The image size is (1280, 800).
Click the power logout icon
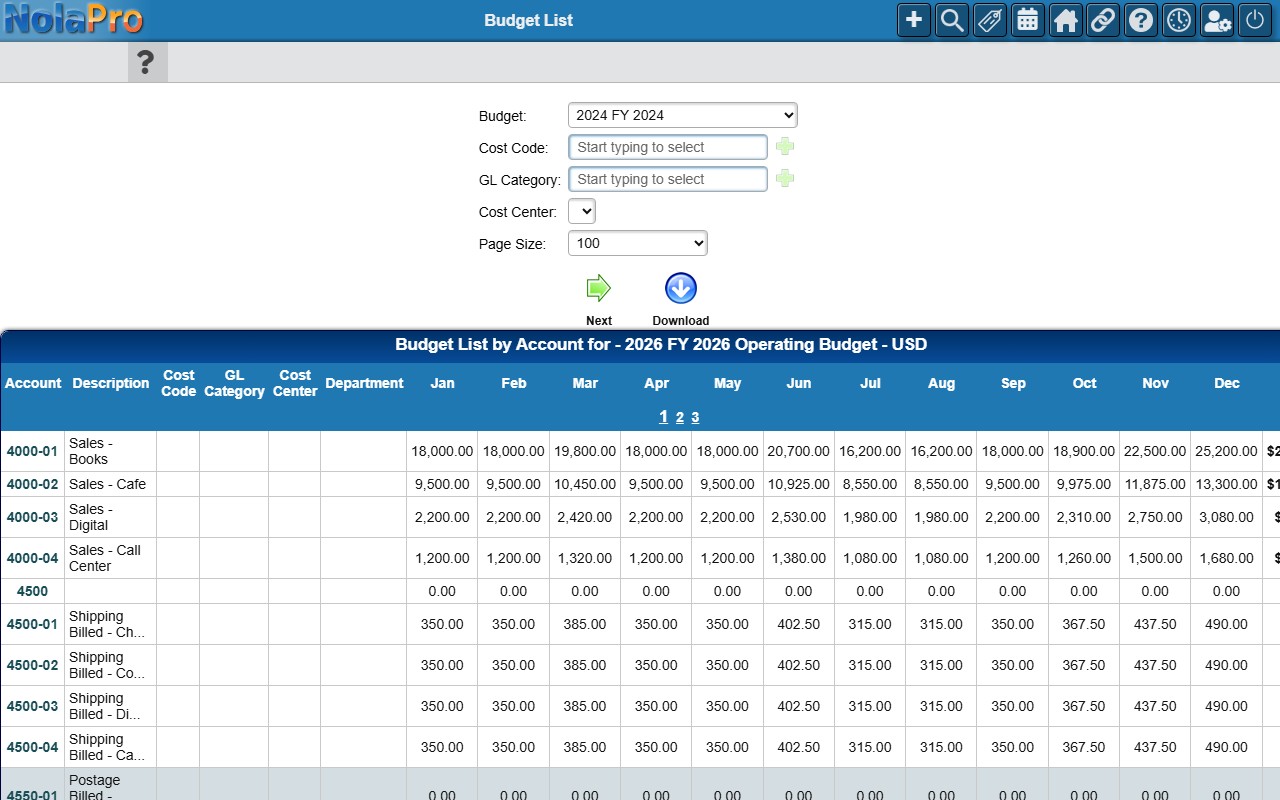click(1255, 20)
